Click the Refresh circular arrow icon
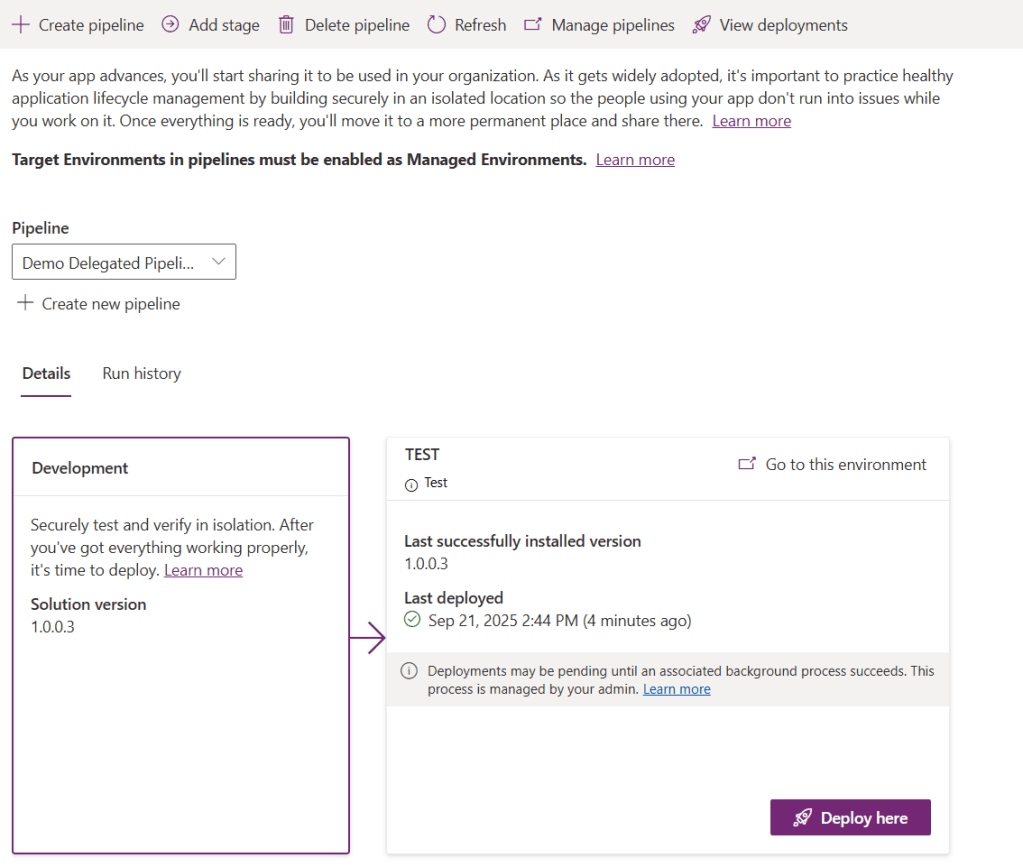This screenshot has width=1023, height=867. 436,25
